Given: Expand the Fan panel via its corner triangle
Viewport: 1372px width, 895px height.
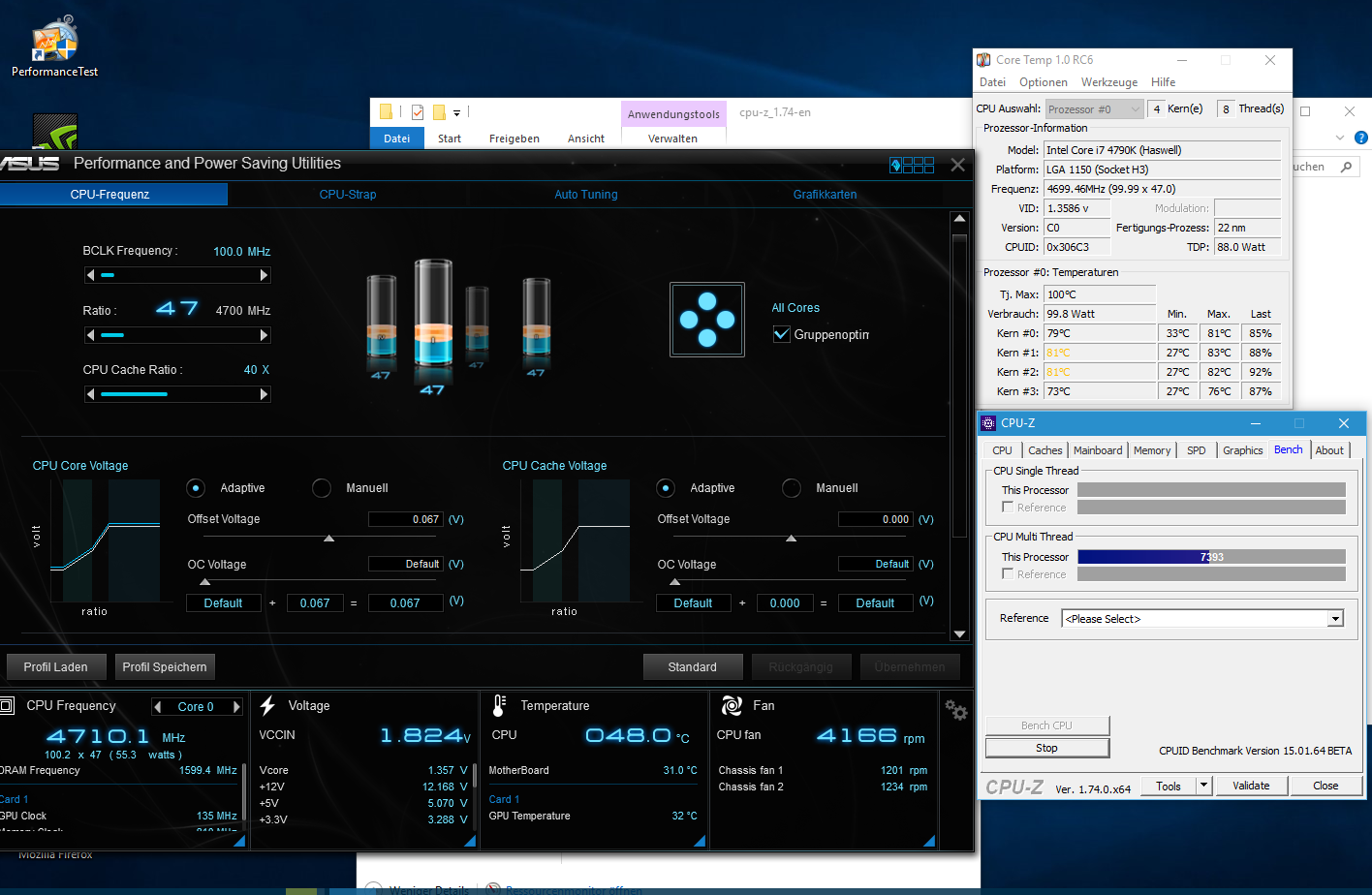Looking at the screenshot, I should [929, 841].
